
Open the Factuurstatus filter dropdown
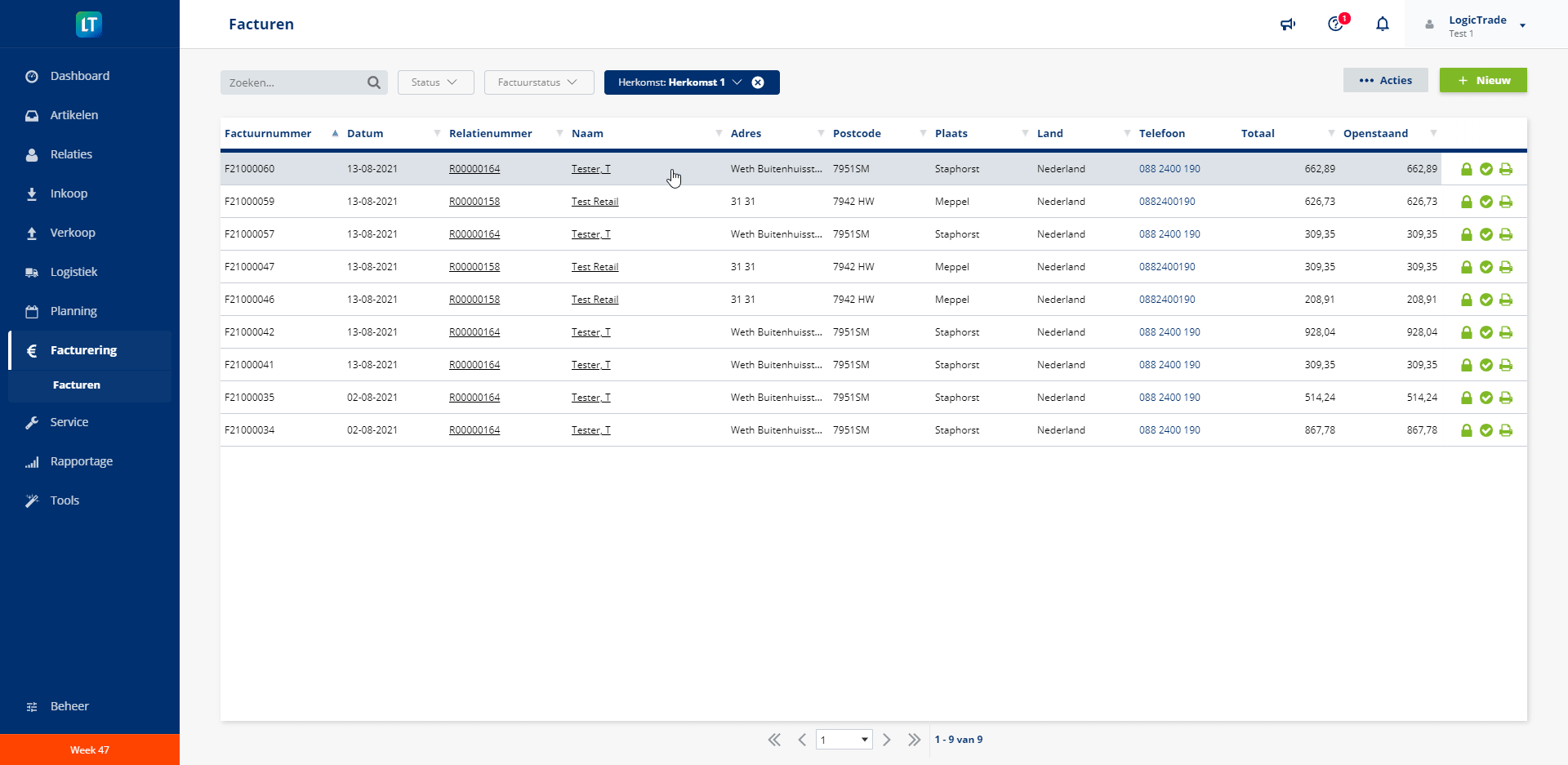pyautogui.click(x=538, y=82)
